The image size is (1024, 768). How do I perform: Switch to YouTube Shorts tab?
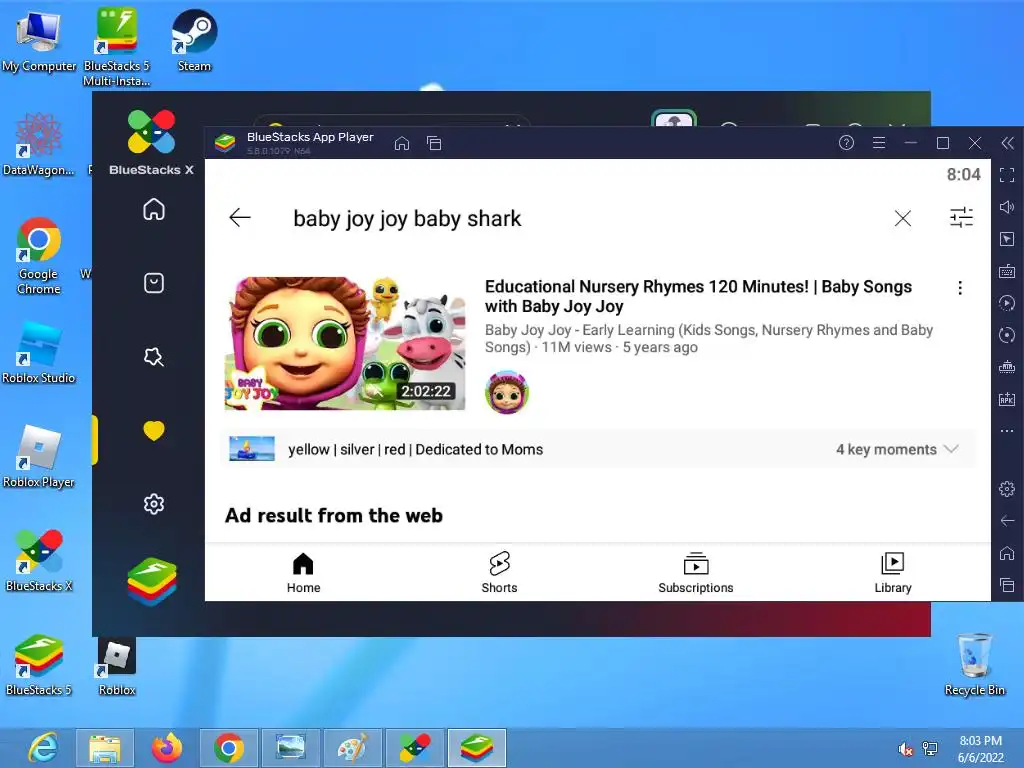coord(500,572)
